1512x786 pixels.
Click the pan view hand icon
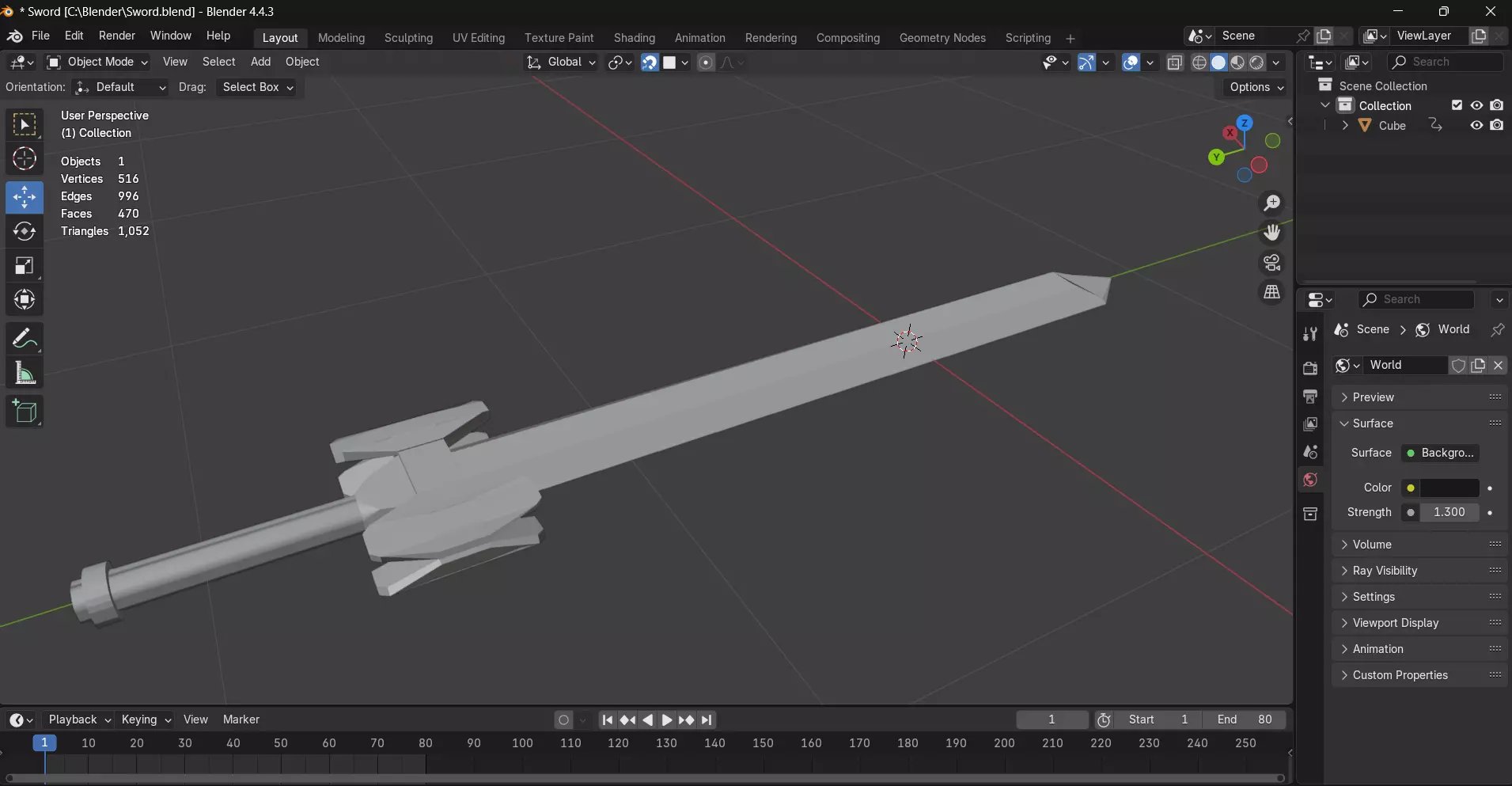[1271, 233]
